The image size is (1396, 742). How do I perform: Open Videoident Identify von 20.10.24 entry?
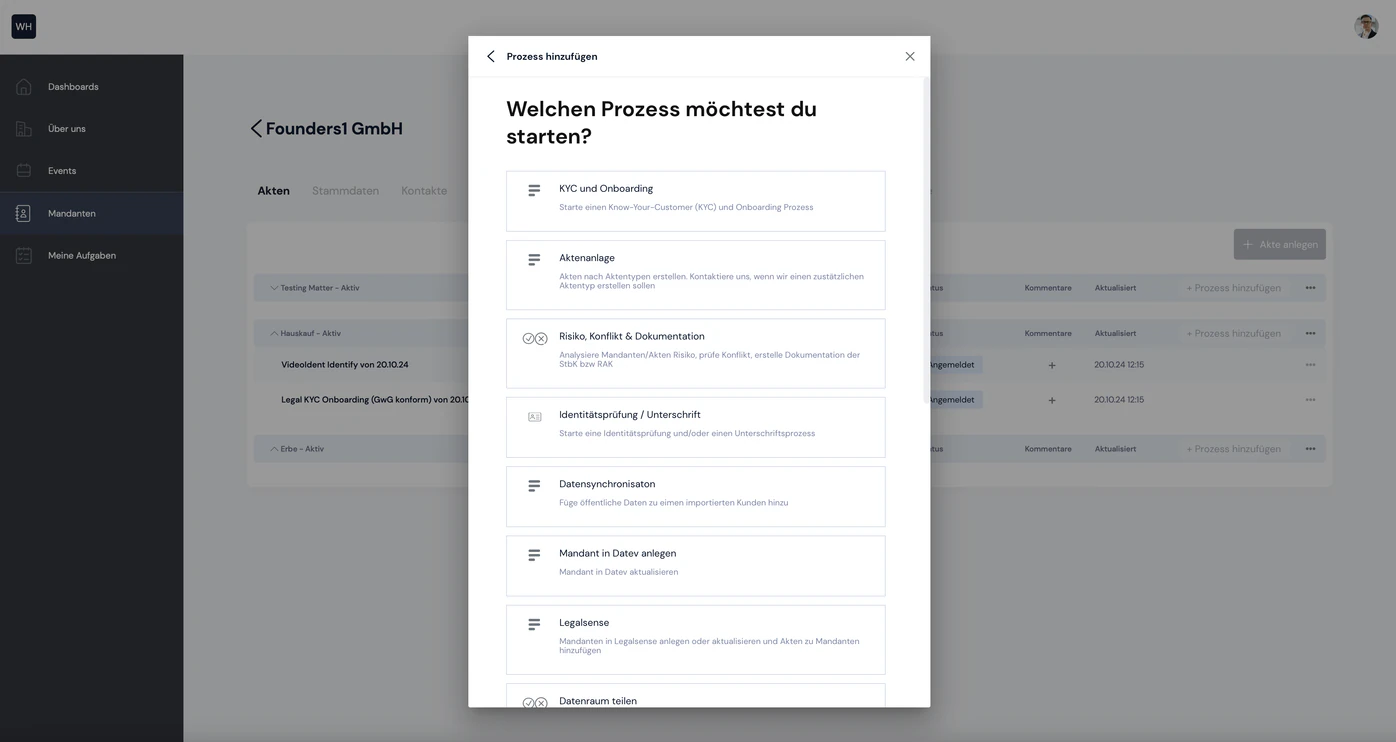click(x=345, y=365)
